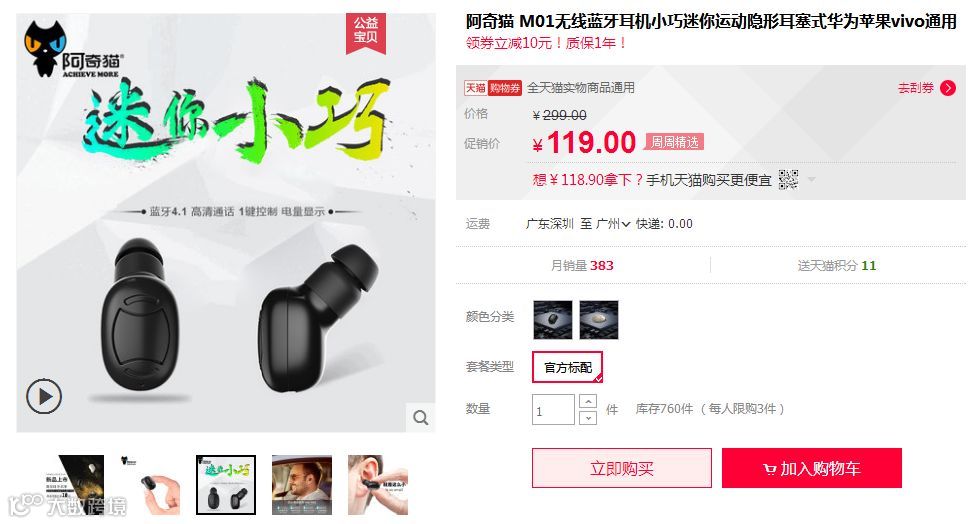Click the 公益宝贝 red ribbon badge
This screenshot has width=973, height=524.
(365, 33)
